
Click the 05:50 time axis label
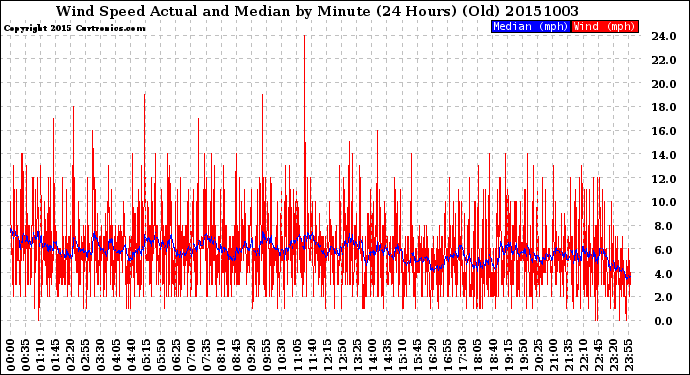pyautogui.click(x=161, y=355)
